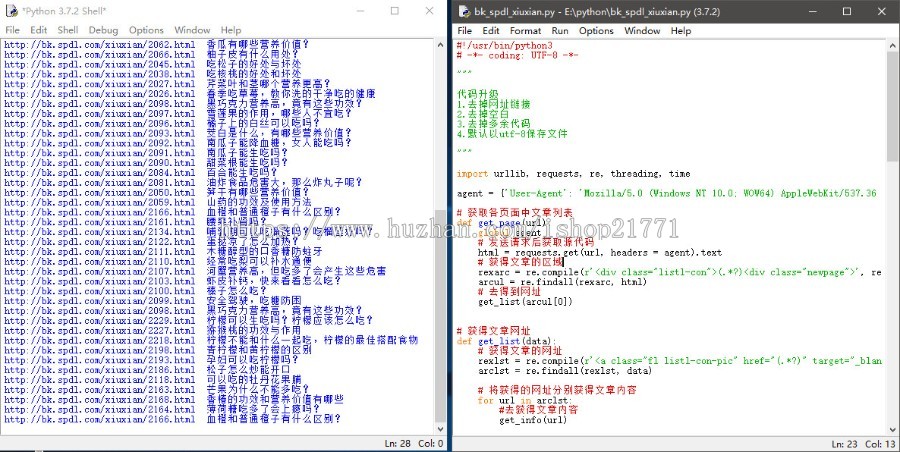Image resolution: width=900 pixels, height=452 pixels.
Task: Click the 'get_info(url)' line
Action: pyautogui.click(x=533, y=420)
